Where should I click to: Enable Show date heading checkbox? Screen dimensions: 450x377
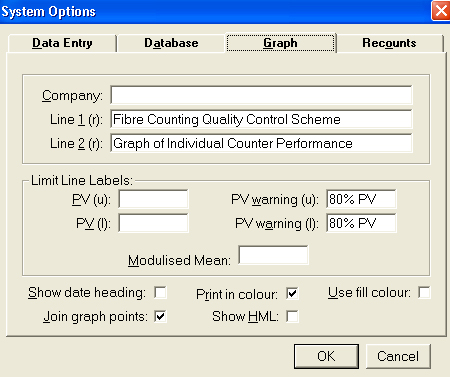(160, 293)
